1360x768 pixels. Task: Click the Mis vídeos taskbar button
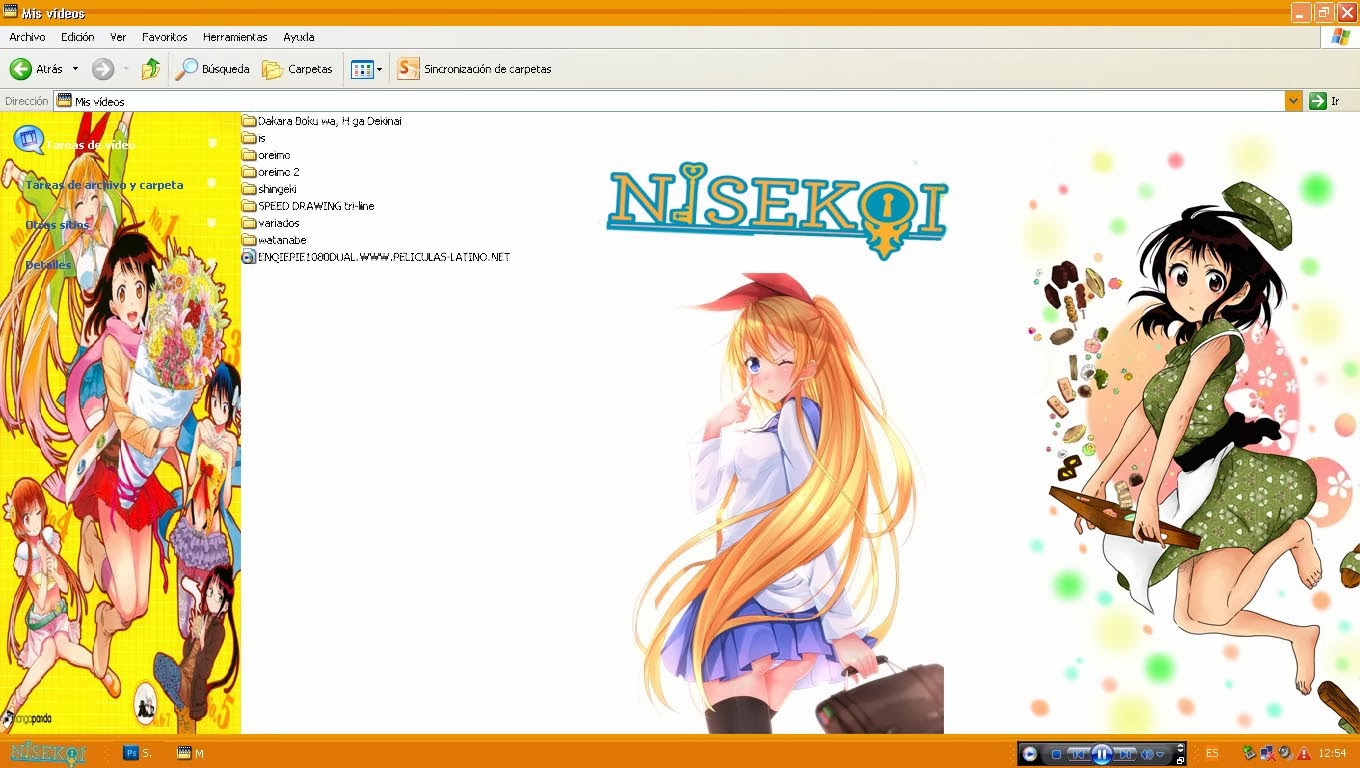pos(190,753)
